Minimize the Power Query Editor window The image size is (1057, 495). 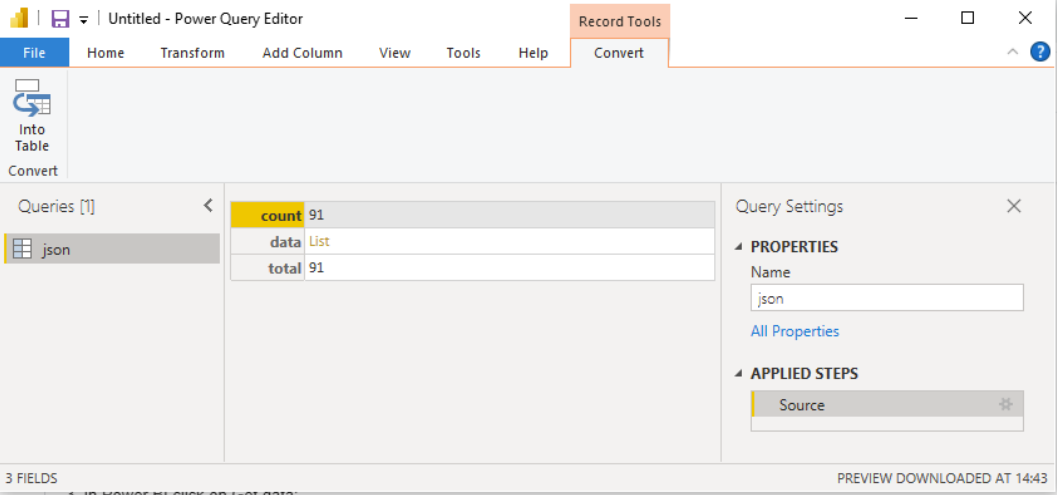click(x=910, y=18)
